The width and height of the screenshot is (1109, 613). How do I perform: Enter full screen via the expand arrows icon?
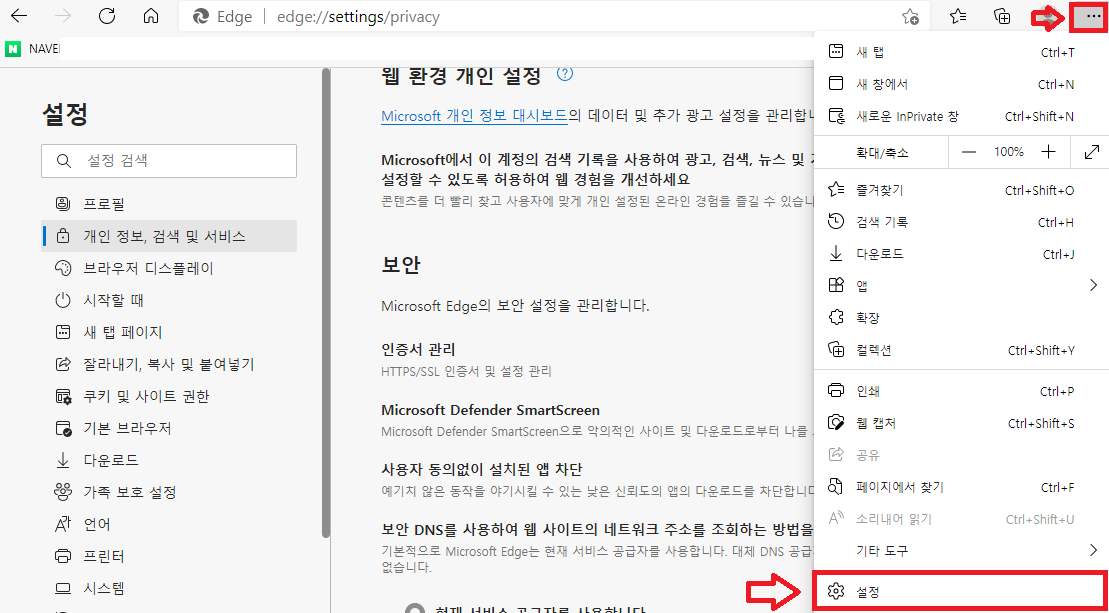click(x=1091, y=152)
